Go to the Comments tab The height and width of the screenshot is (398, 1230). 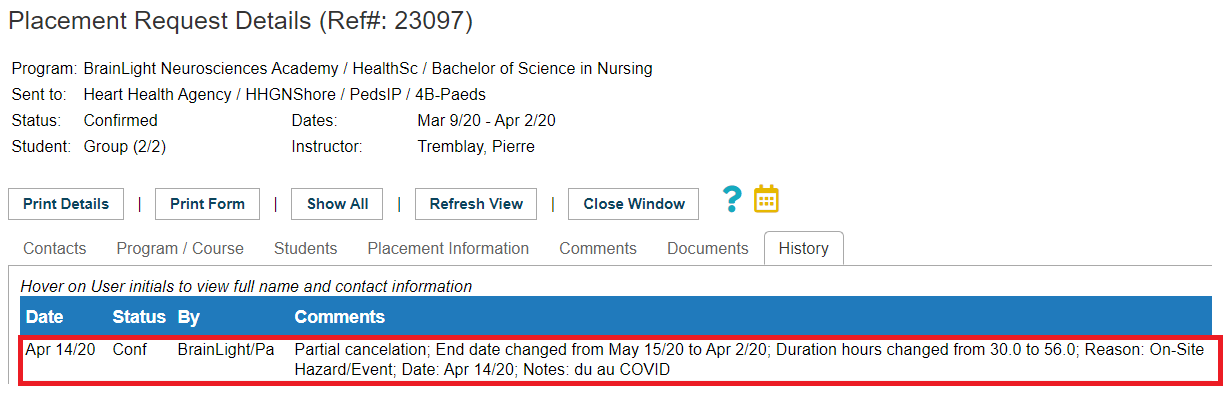pyautogui.click(x=598, y=249)
